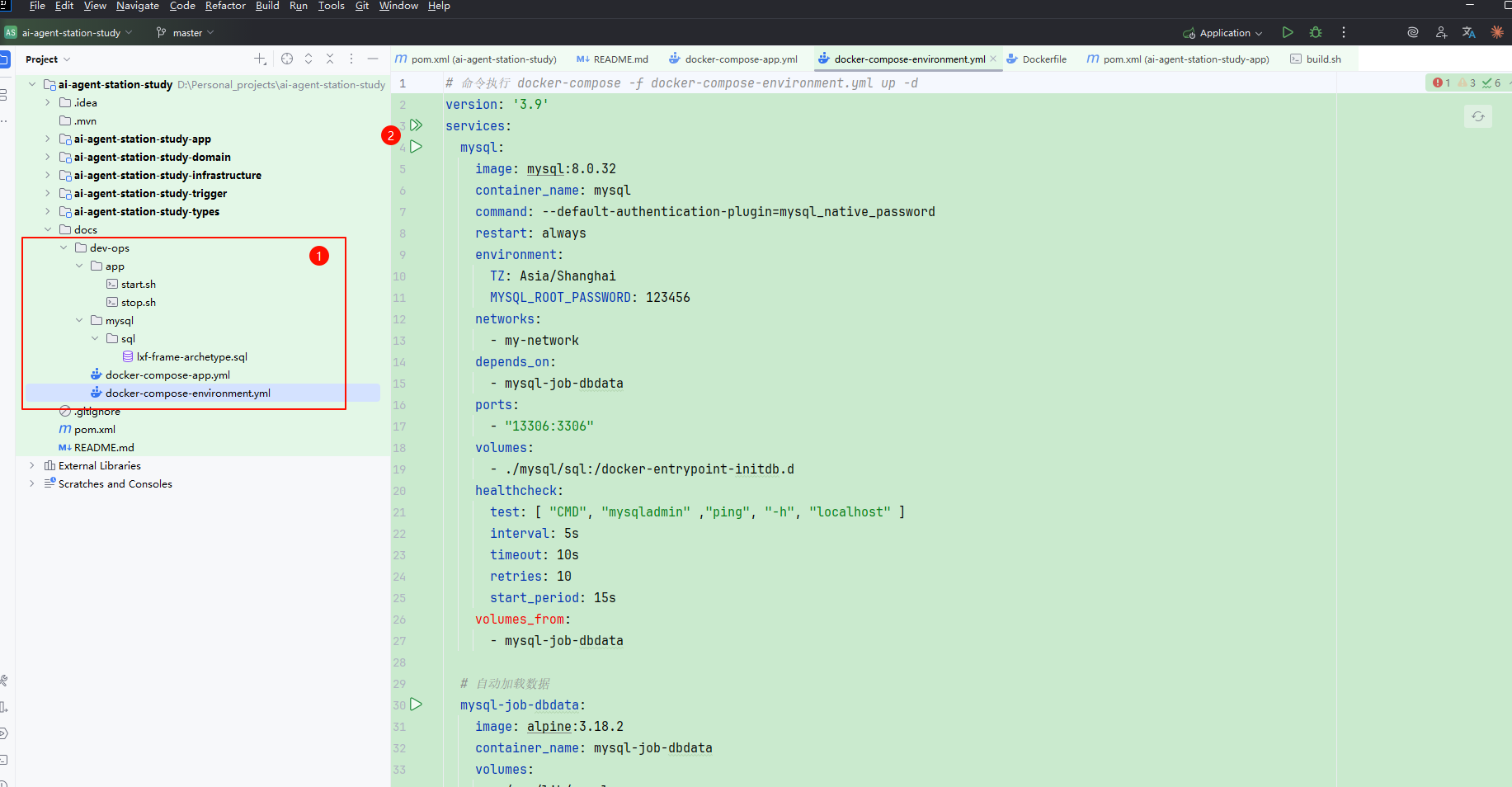Run mysql-job-dbdata service from gutter
Screen dimensions: 1512x787
tap(417, 705)
